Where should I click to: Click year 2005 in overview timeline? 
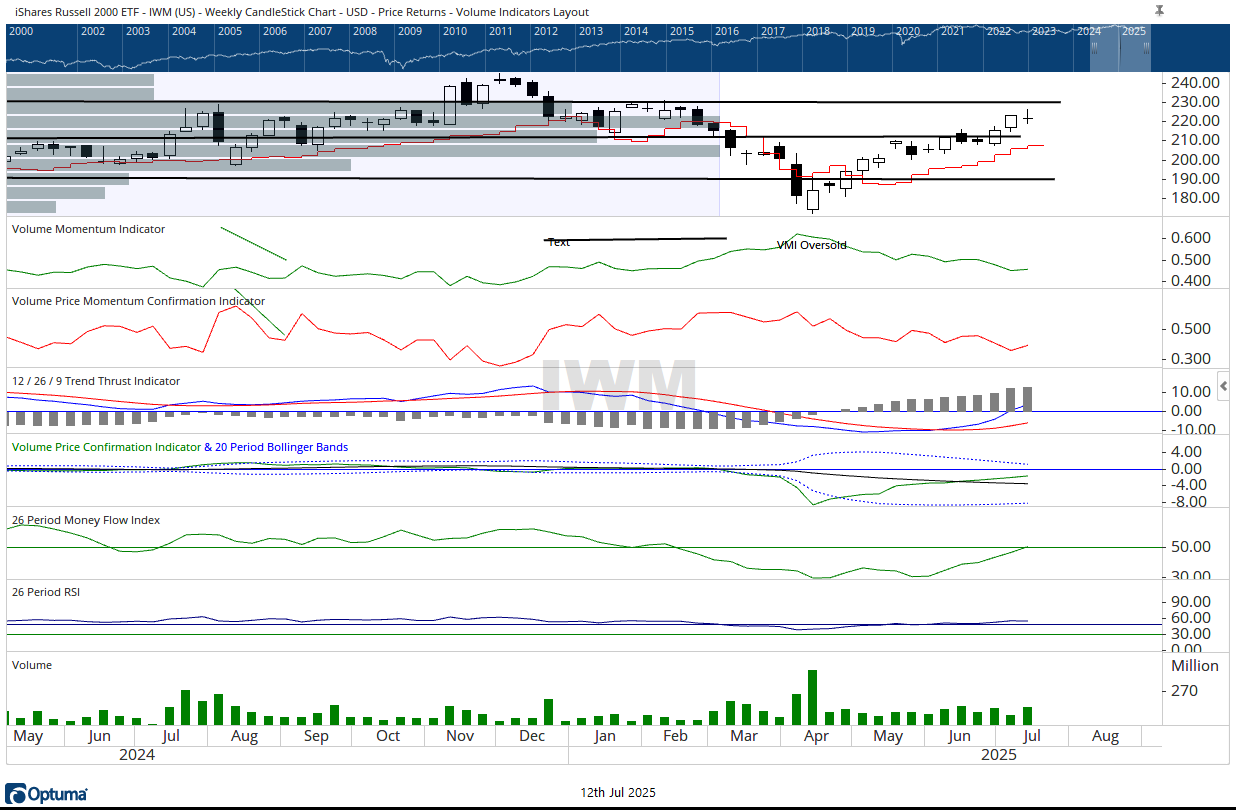click(x=229, y=31)
